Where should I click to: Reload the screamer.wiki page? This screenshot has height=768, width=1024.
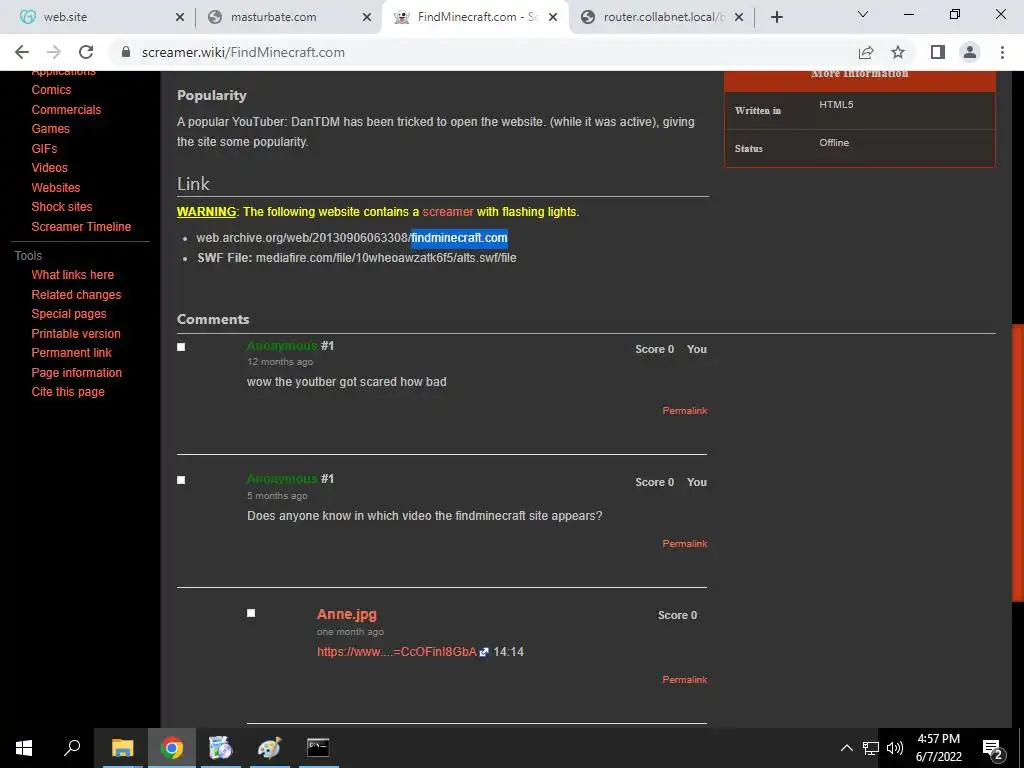tap(86, 52)
